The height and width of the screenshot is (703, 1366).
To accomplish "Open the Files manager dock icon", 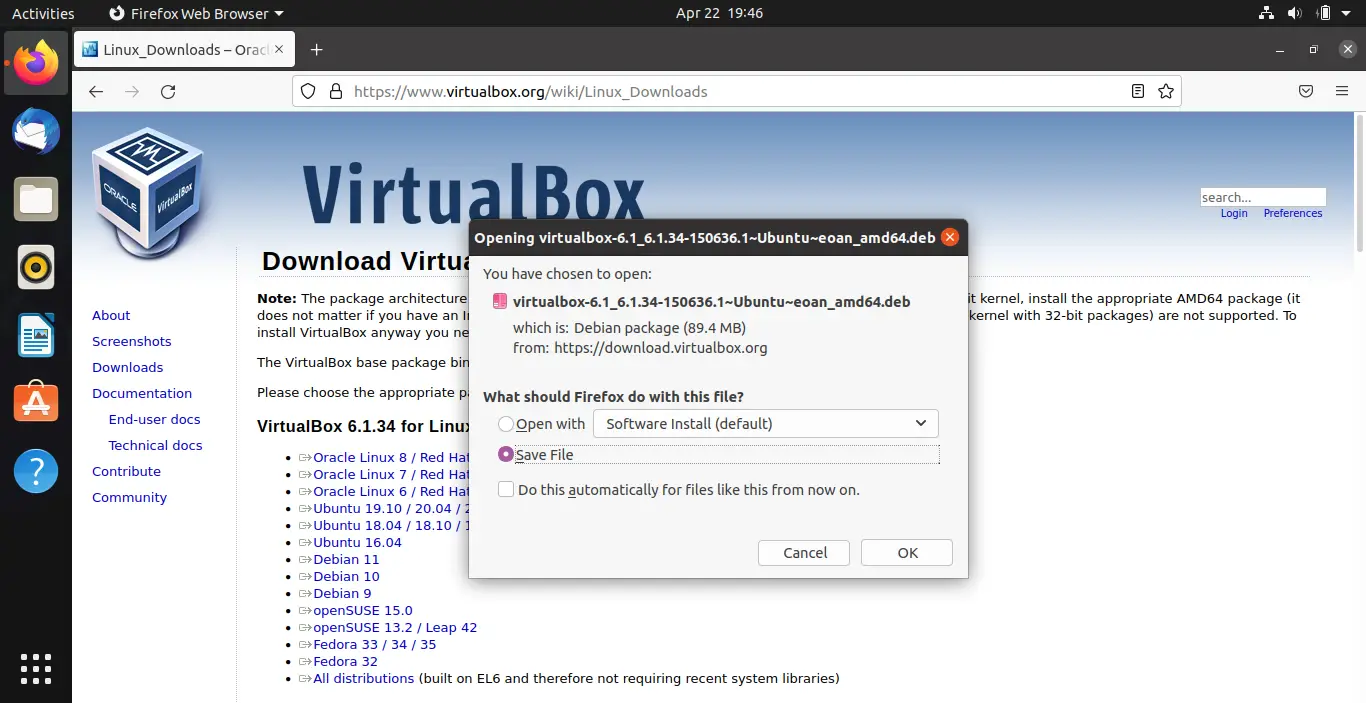I will (x=36, y=199).
